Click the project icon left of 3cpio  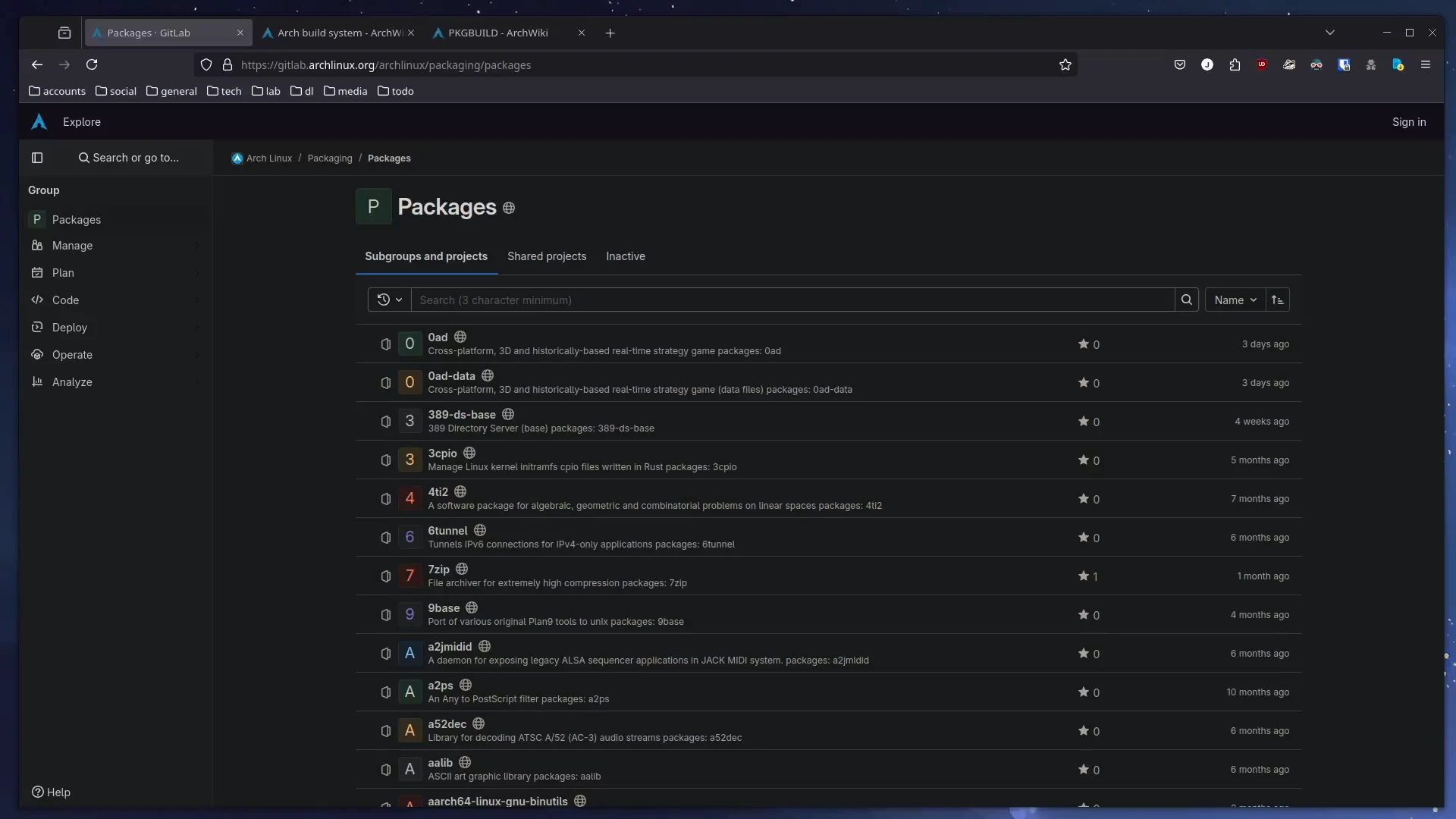(x=386, y=460)
